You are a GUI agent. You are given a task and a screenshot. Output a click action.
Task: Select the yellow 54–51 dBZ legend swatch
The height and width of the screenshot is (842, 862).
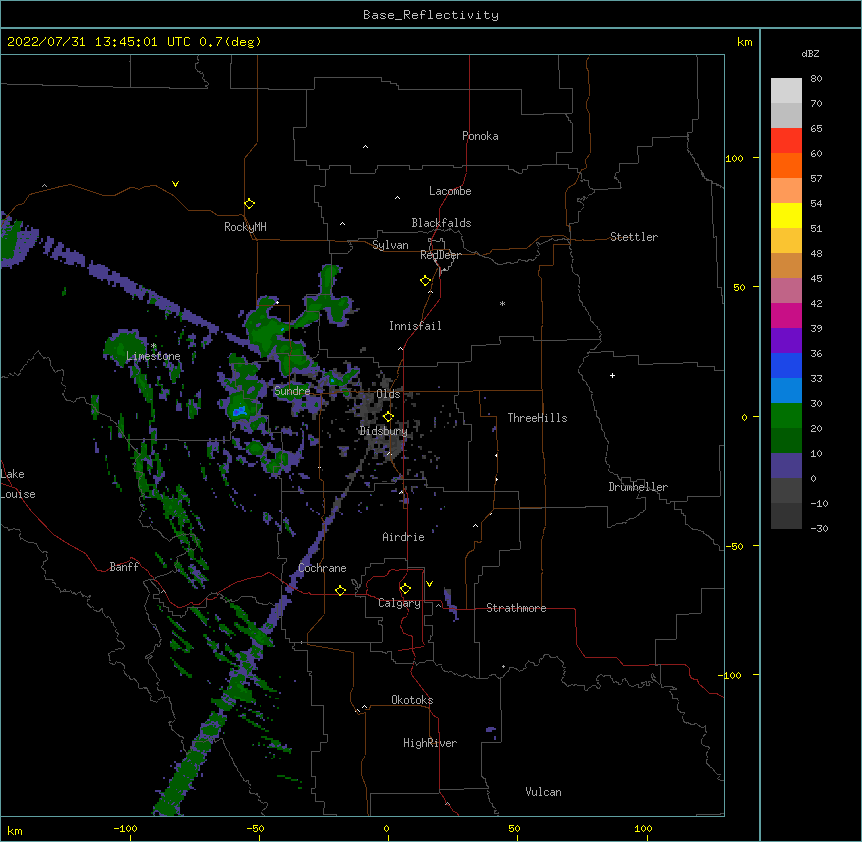(786, 215)
